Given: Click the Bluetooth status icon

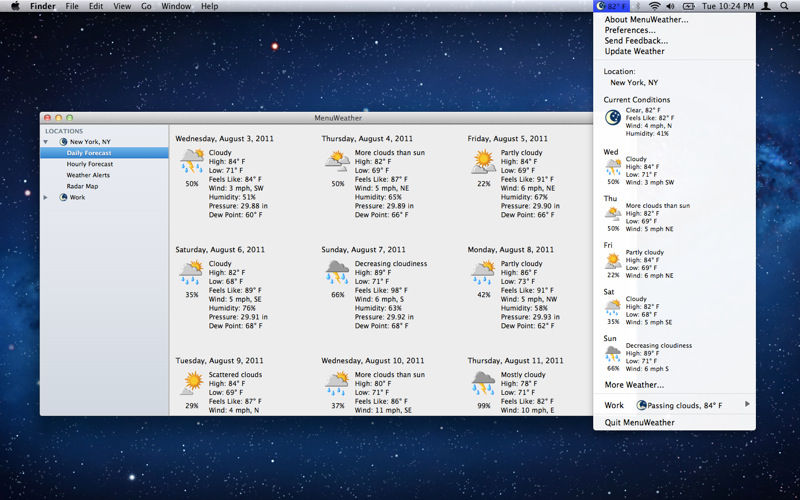Looking at the screenshot, I should 638,6.
